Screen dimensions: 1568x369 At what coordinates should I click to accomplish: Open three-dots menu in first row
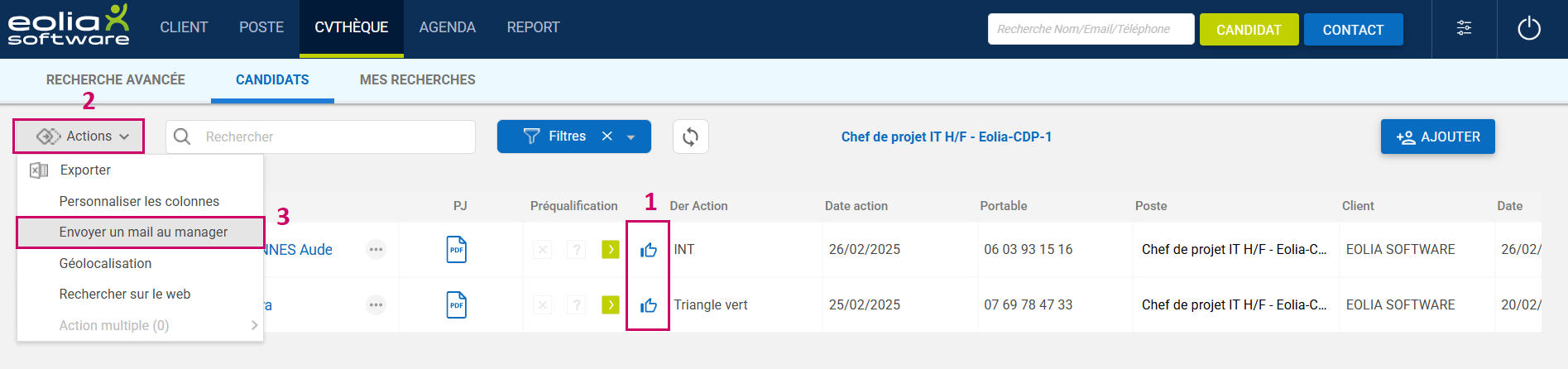[376, 249]
